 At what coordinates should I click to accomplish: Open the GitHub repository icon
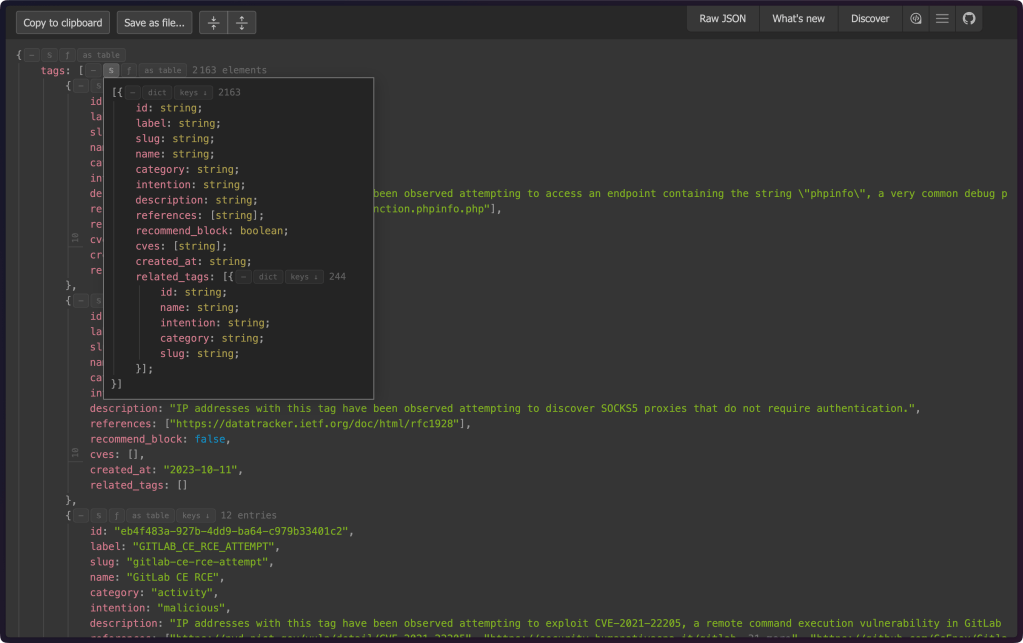tap(968, 19)
